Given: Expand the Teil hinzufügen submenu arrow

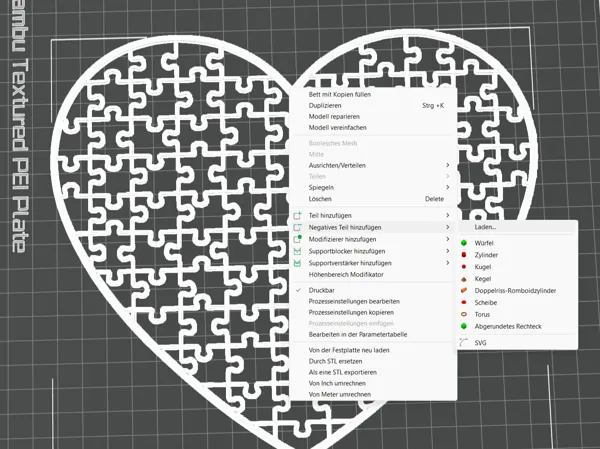Looking at the screenshot, I should (x=448, y=216).
